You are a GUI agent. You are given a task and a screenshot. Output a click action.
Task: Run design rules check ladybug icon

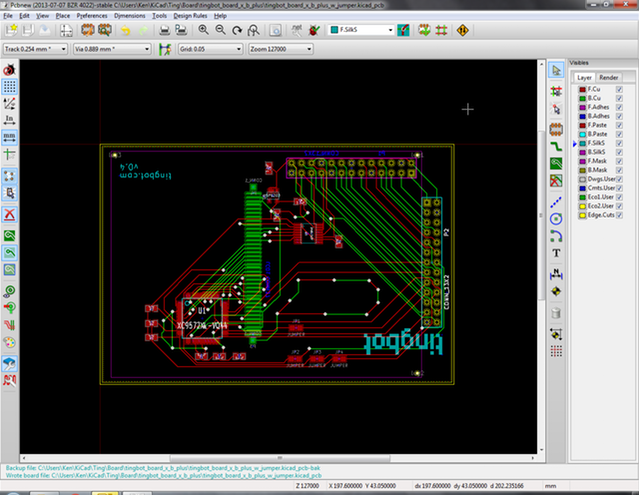pos(314,30)
